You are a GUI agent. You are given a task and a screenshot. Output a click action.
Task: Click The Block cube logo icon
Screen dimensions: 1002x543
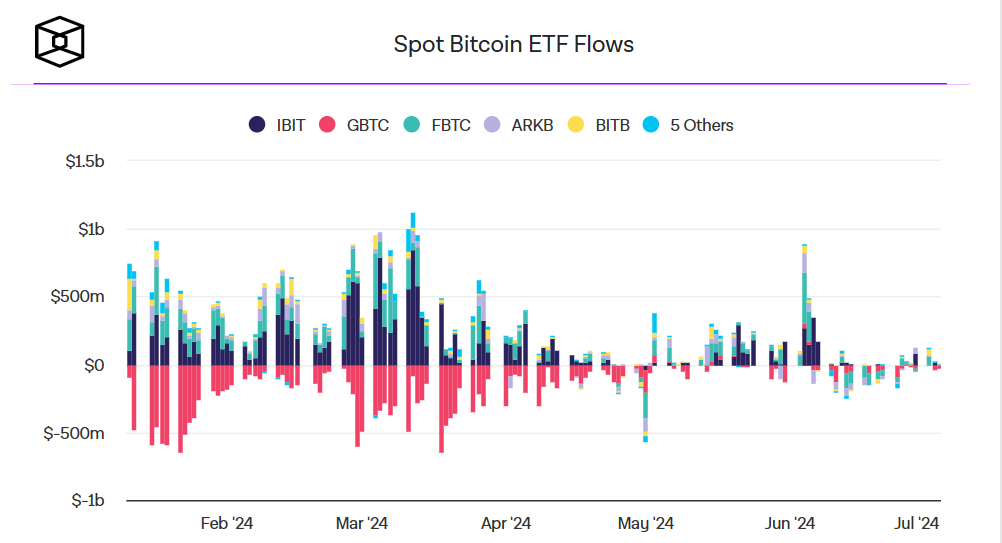(x=59, y=42)
